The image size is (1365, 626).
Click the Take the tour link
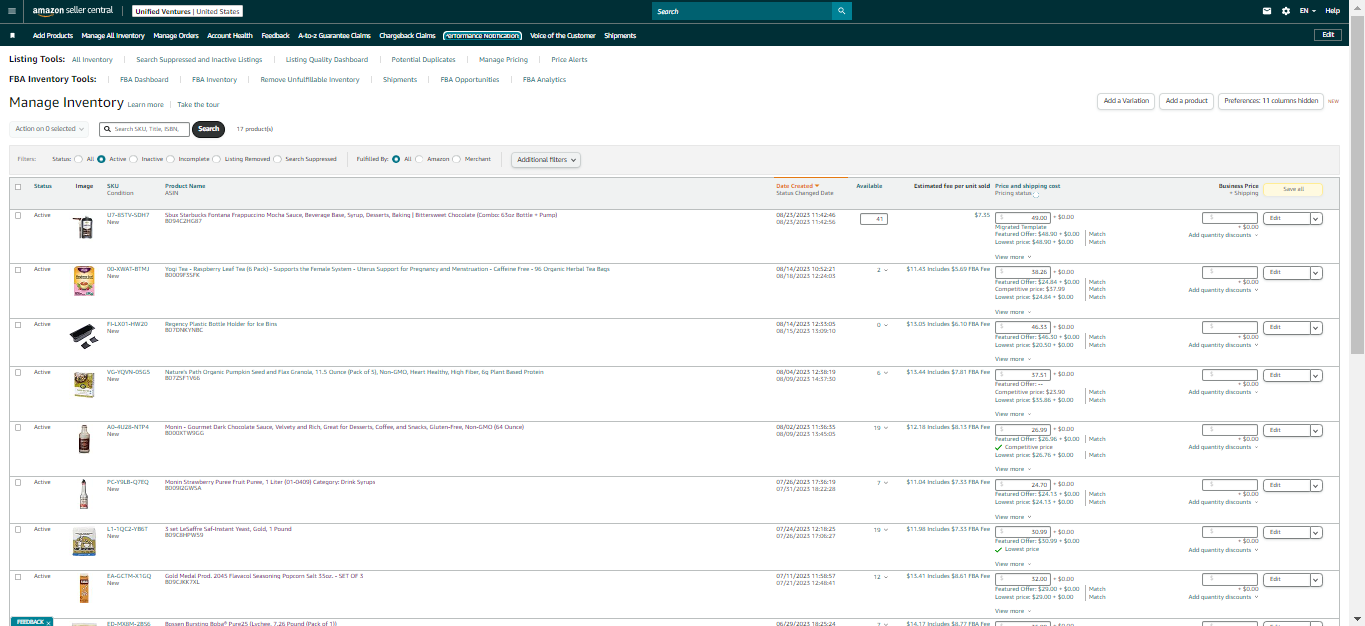tap(198, 104)
